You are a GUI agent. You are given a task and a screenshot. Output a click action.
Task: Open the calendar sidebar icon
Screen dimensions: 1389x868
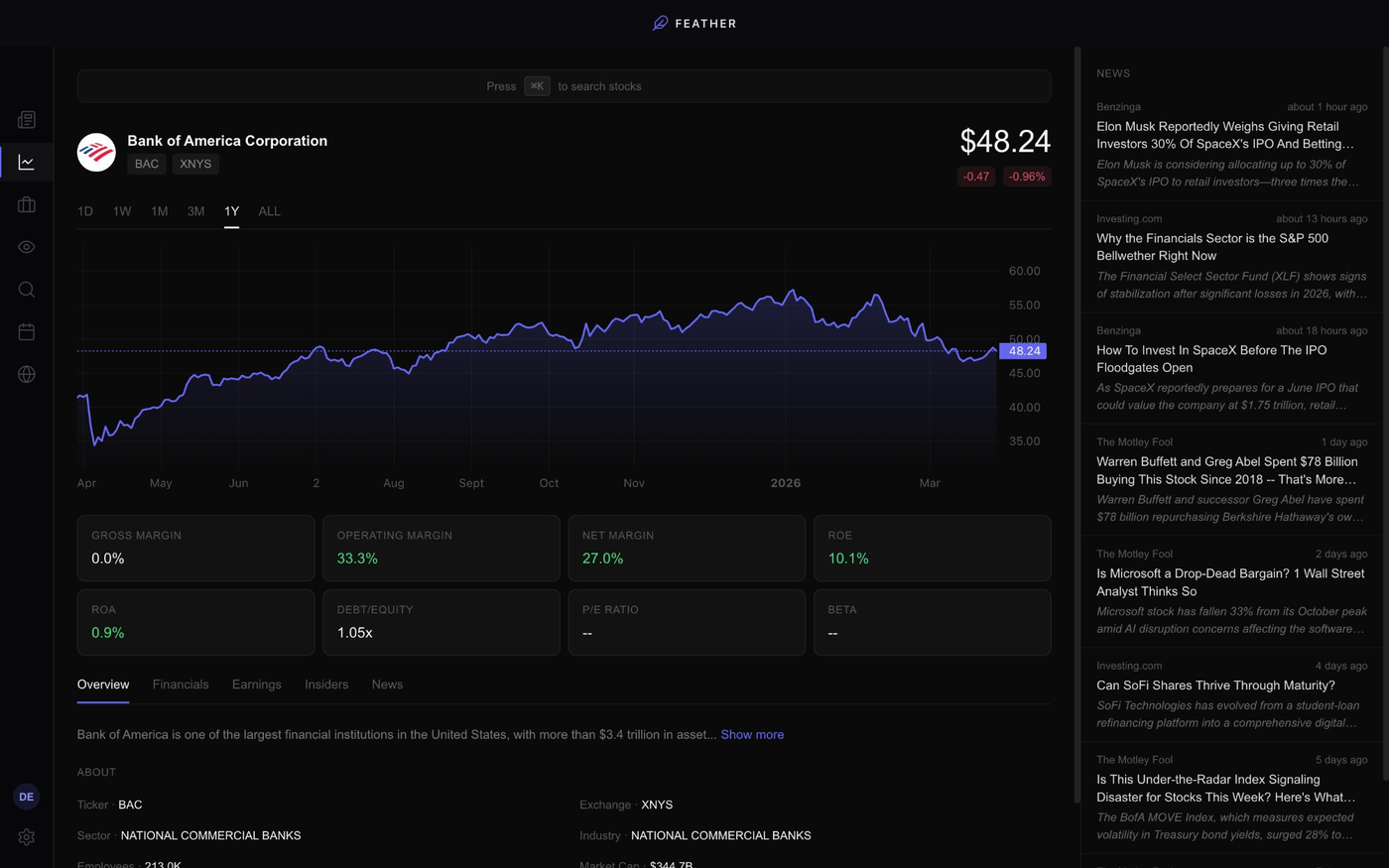(x=27, y=331)
